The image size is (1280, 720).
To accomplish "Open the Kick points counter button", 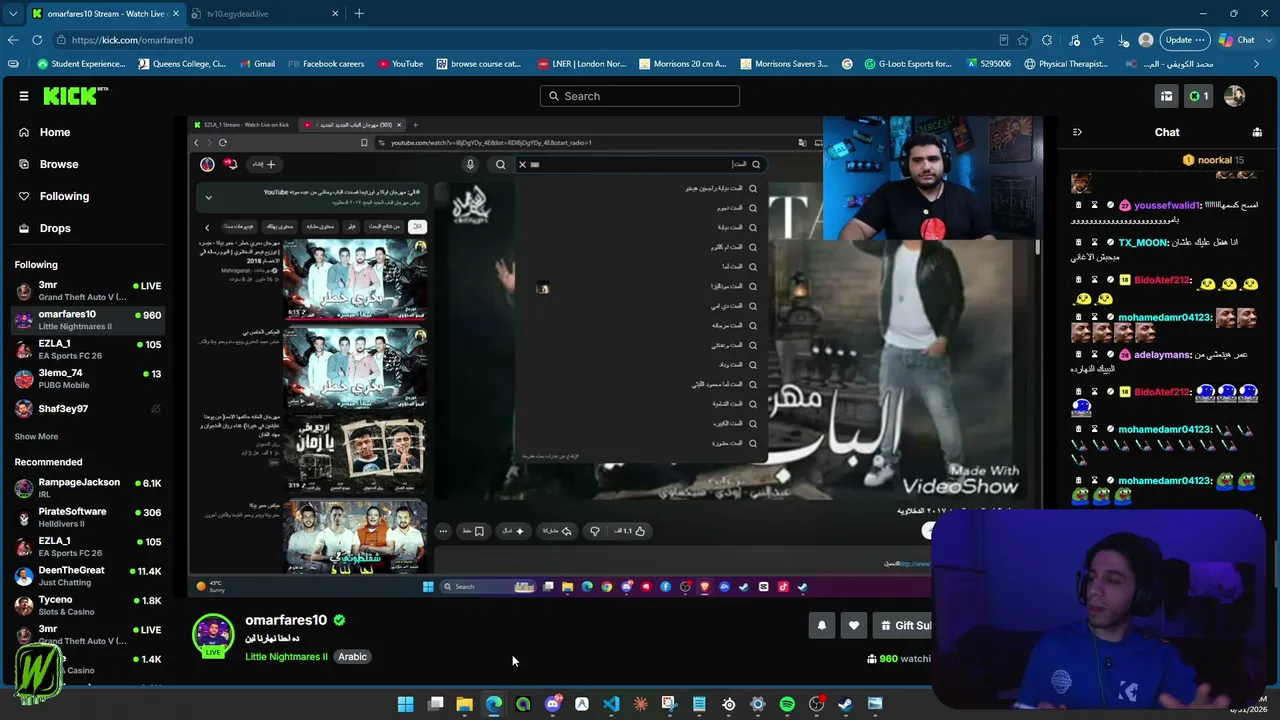I will pos(1198,96).
